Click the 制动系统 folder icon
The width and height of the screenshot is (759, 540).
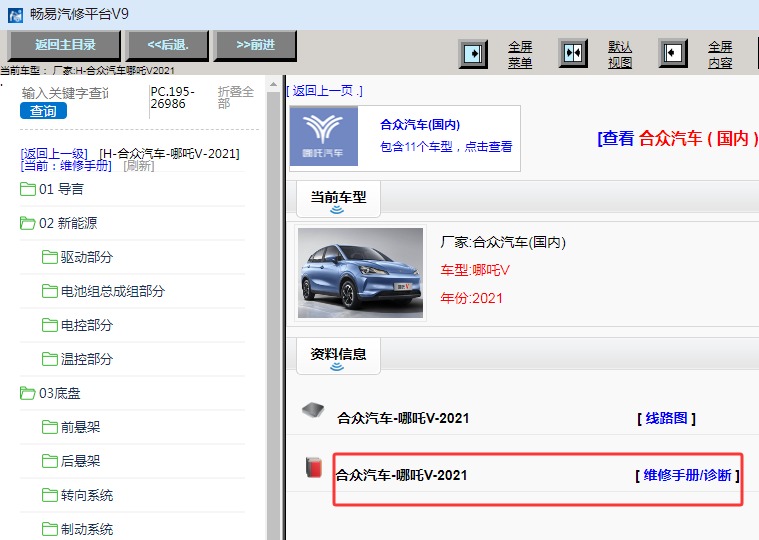click(x=49, y=529)
